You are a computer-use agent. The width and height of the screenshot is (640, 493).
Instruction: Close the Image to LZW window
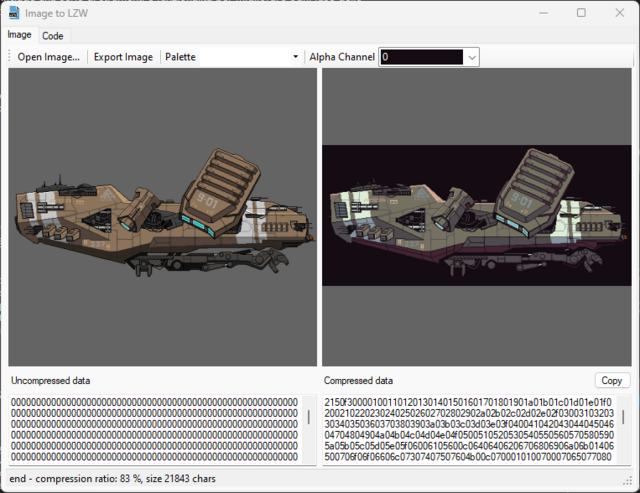tap(620, 13)
